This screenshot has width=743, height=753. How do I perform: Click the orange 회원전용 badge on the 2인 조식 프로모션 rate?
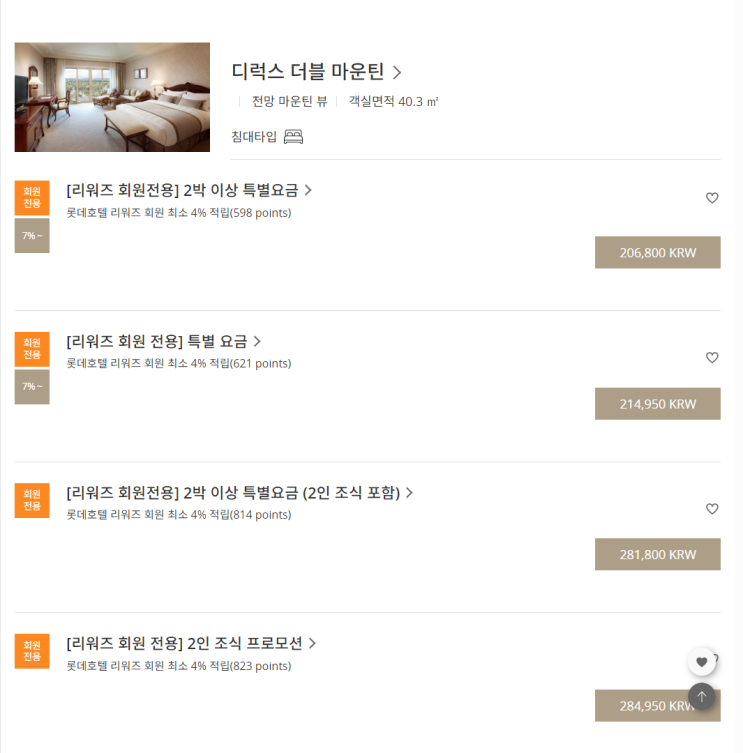(x=32, y=651)
